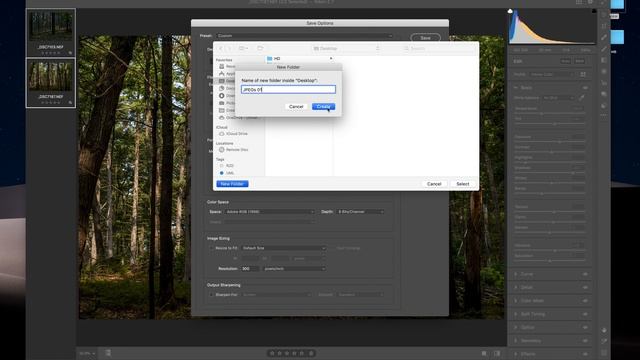
Task: Toggle Detail panel visibility eye
Action: (585, 287)
